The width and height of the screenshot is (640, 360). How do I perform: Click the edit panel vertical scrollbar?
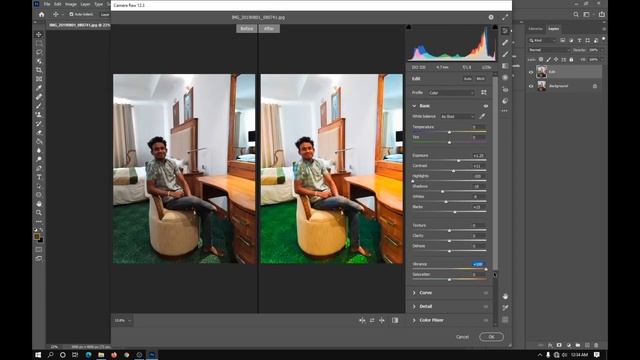[x=495, y=173]
